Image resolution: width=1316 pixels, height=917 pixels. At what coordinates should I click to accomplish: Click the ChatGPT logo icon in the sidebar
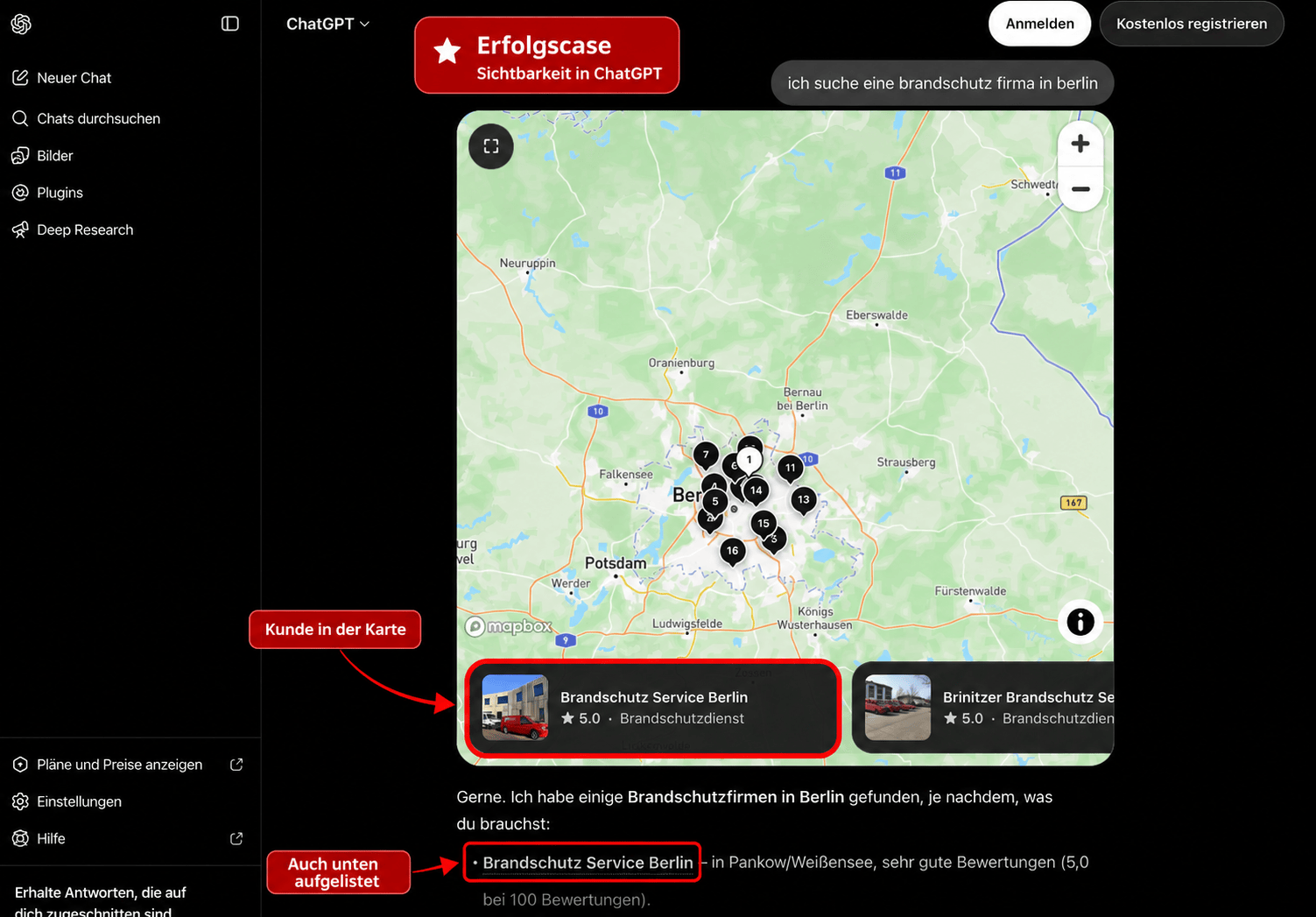[x=21, y=24]
